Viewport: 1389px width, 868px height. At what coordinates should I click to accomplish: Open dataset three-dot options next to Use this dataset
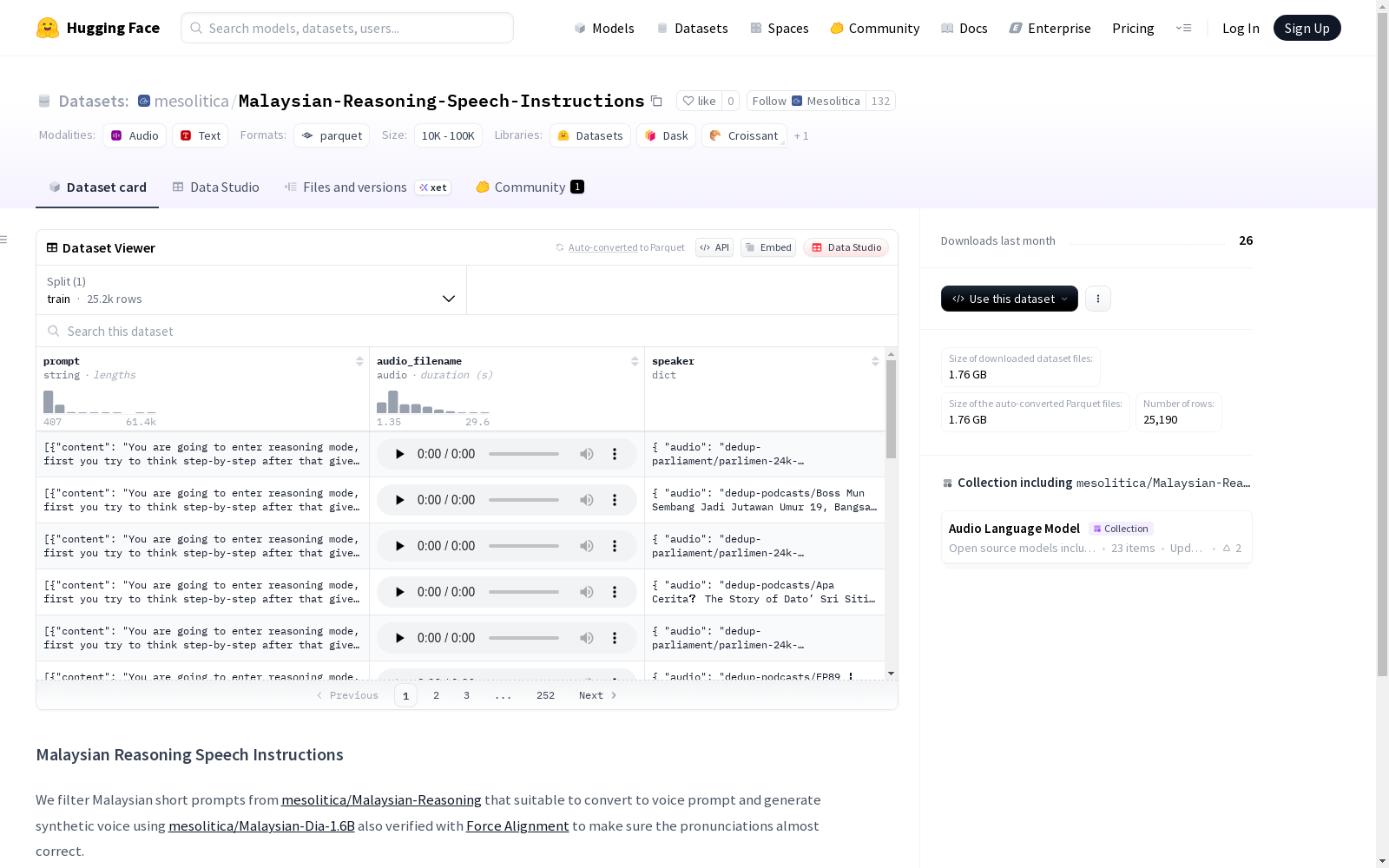pos(1098,299)
